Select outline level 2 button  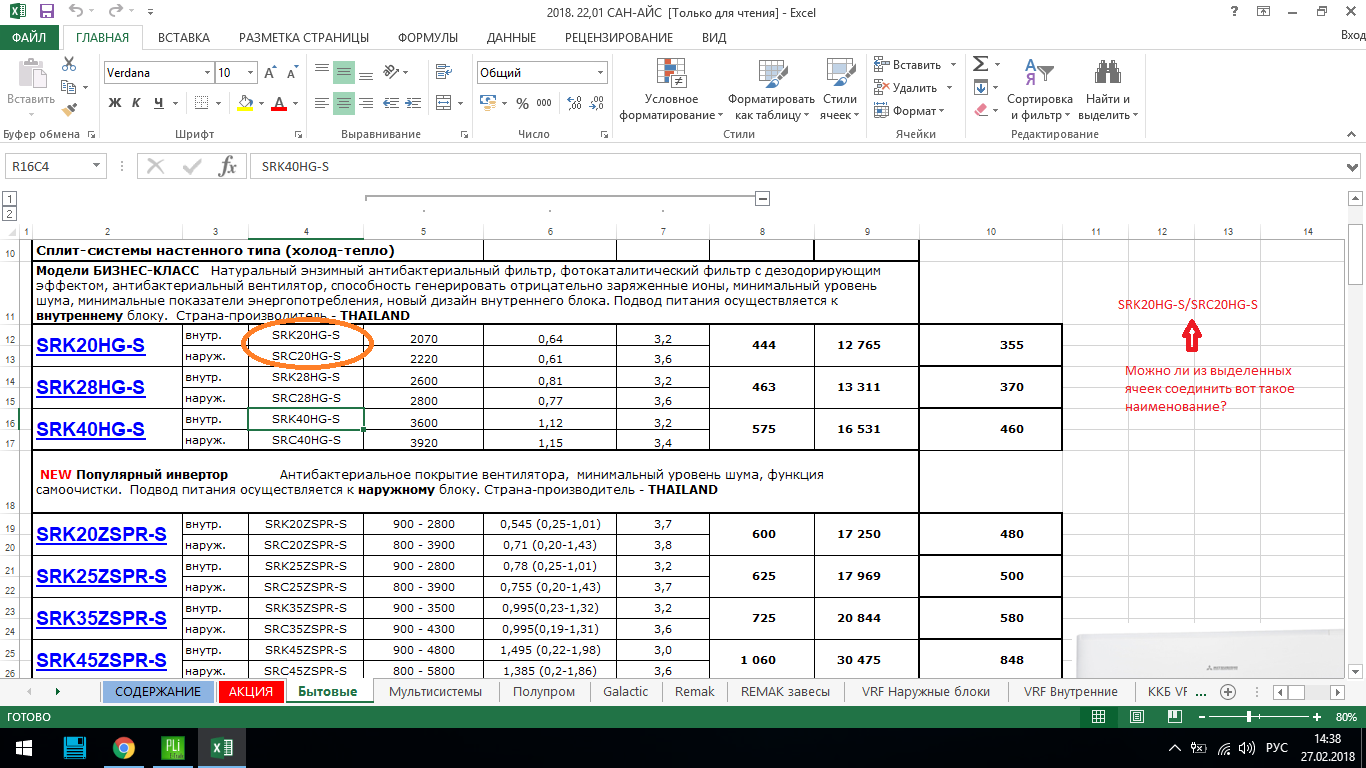point(9,214)
